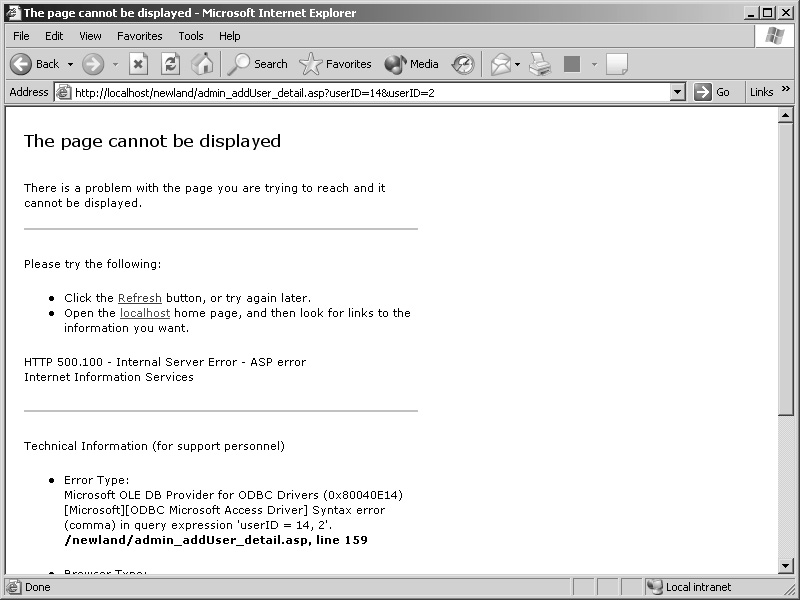Open the Help menu

(x=230, y=36)
